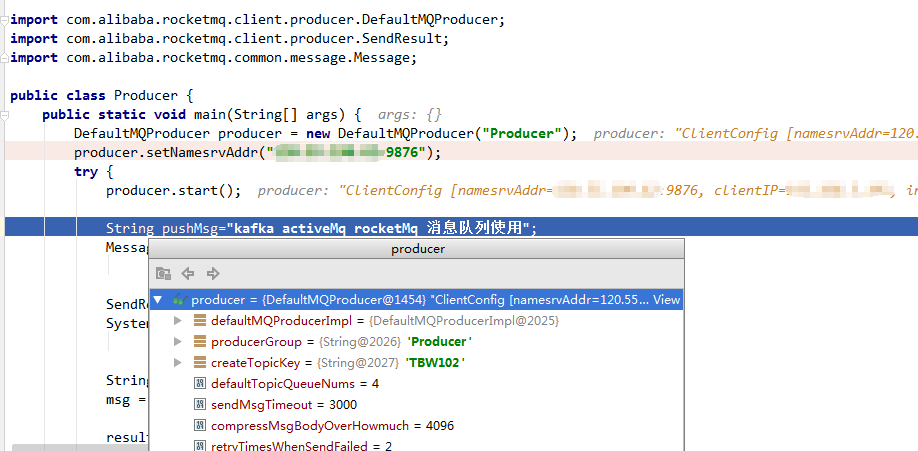The height and width of the screenshot is (451, 918).
Task: Click the producer.setNamesrvAddr breakpoint line
Action: click(x=461, y=152)
